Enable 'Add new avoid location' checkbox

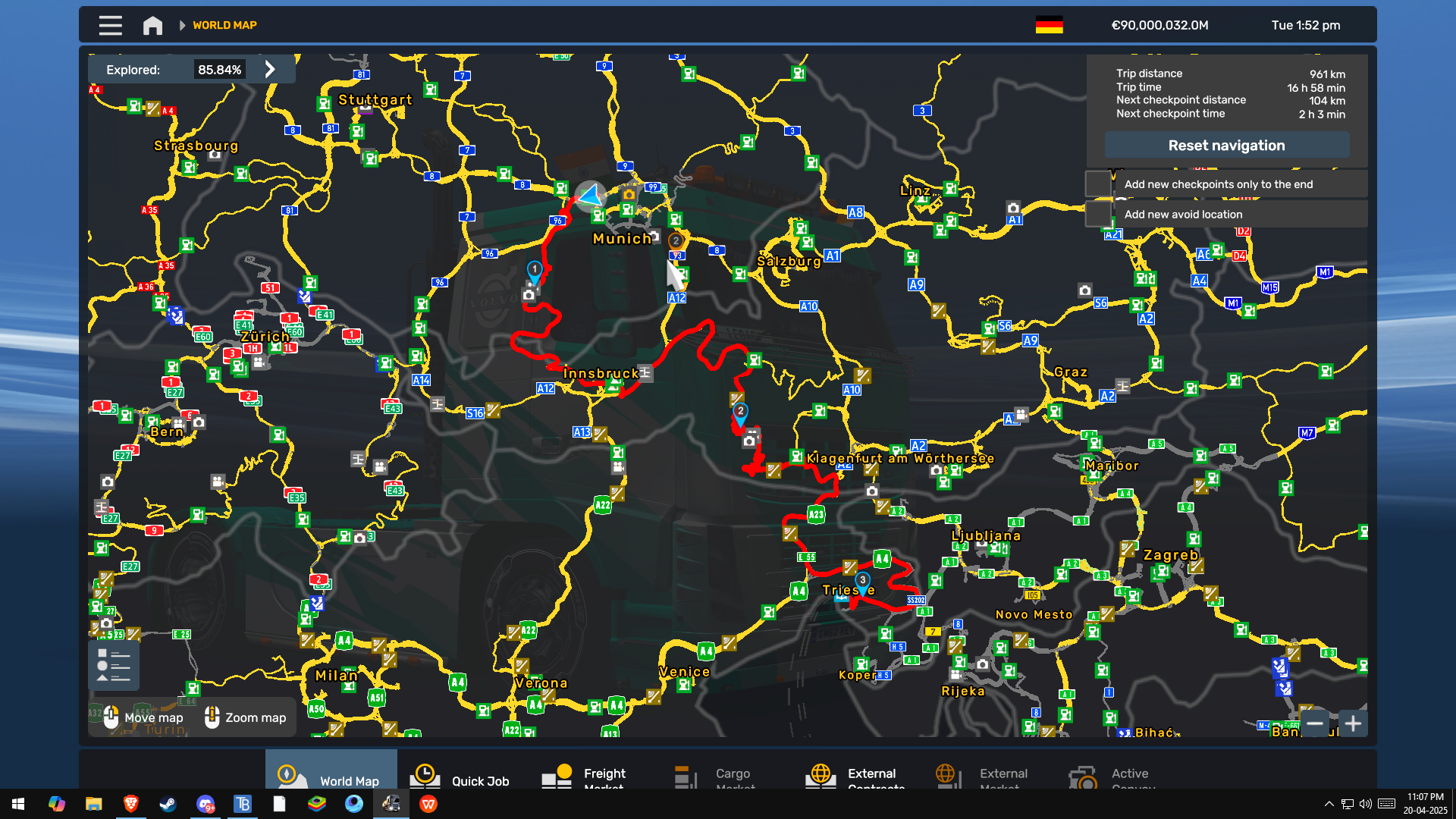coord(1098,215)
